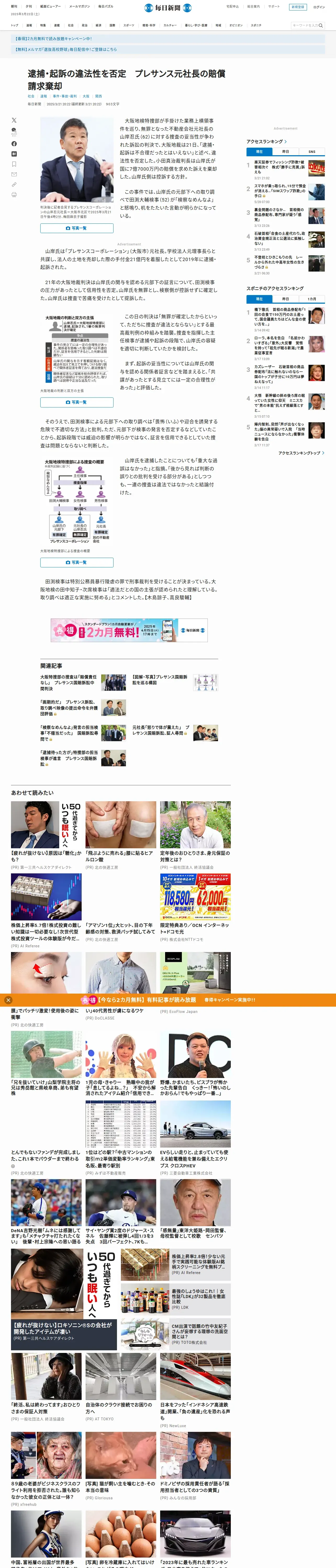Select SNS tab in アクセスランキング
Viewport: 336px width, 1568px height.
312,152
